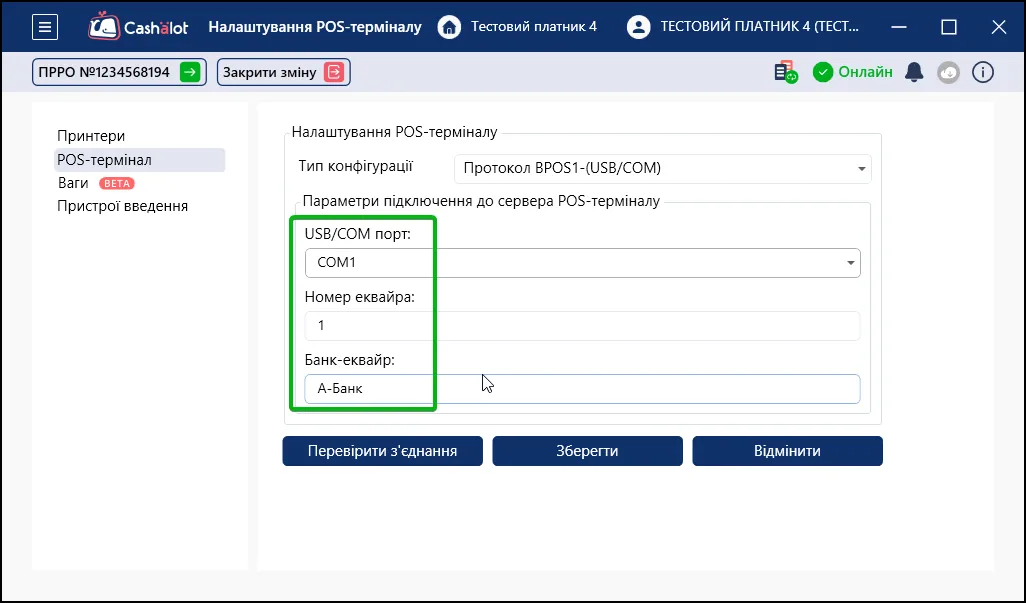
Task: Click the ПРРО №1234568194 button
Action: pos(120,72)
